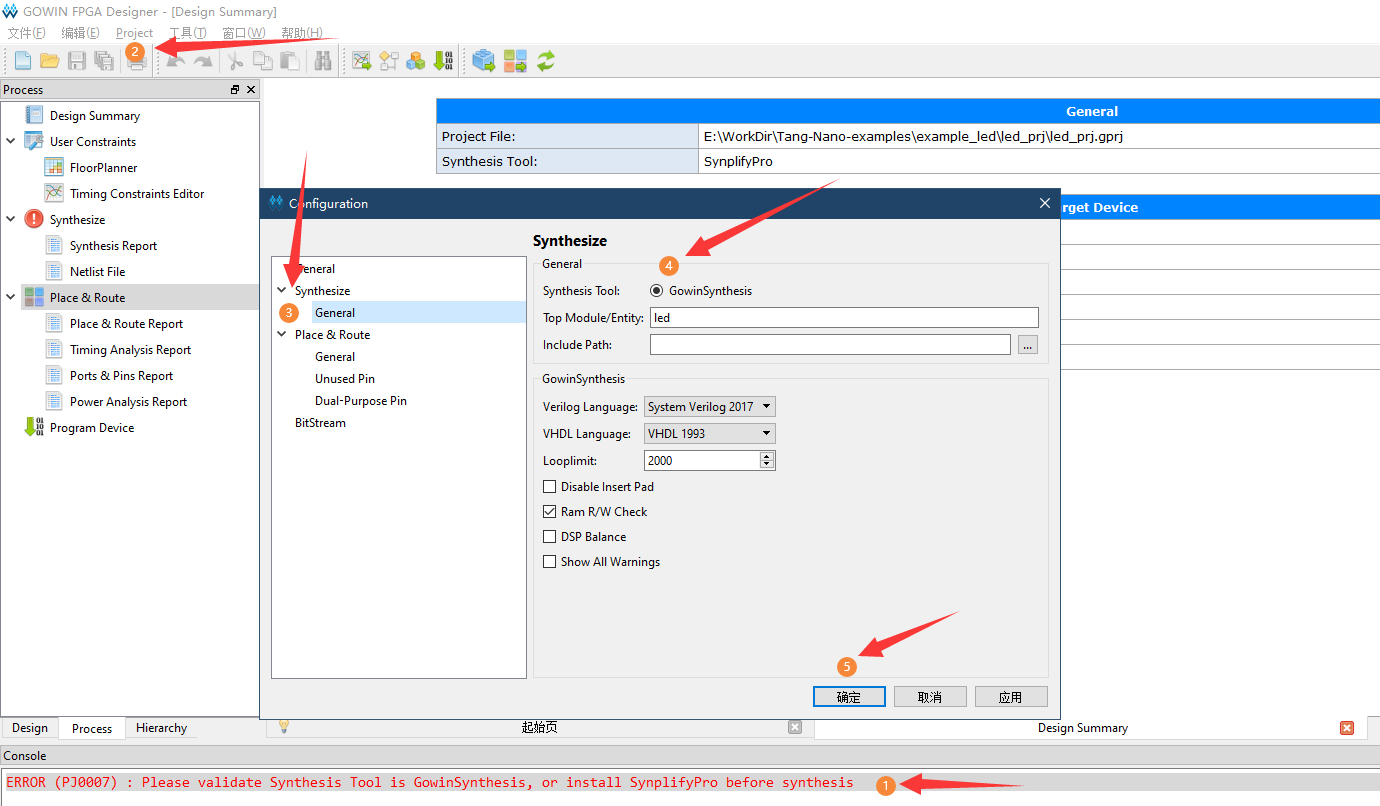Viewport: 1380px width, 806px height.
Task: Open the 编辑(E) menu
Action: click(80, 33)
